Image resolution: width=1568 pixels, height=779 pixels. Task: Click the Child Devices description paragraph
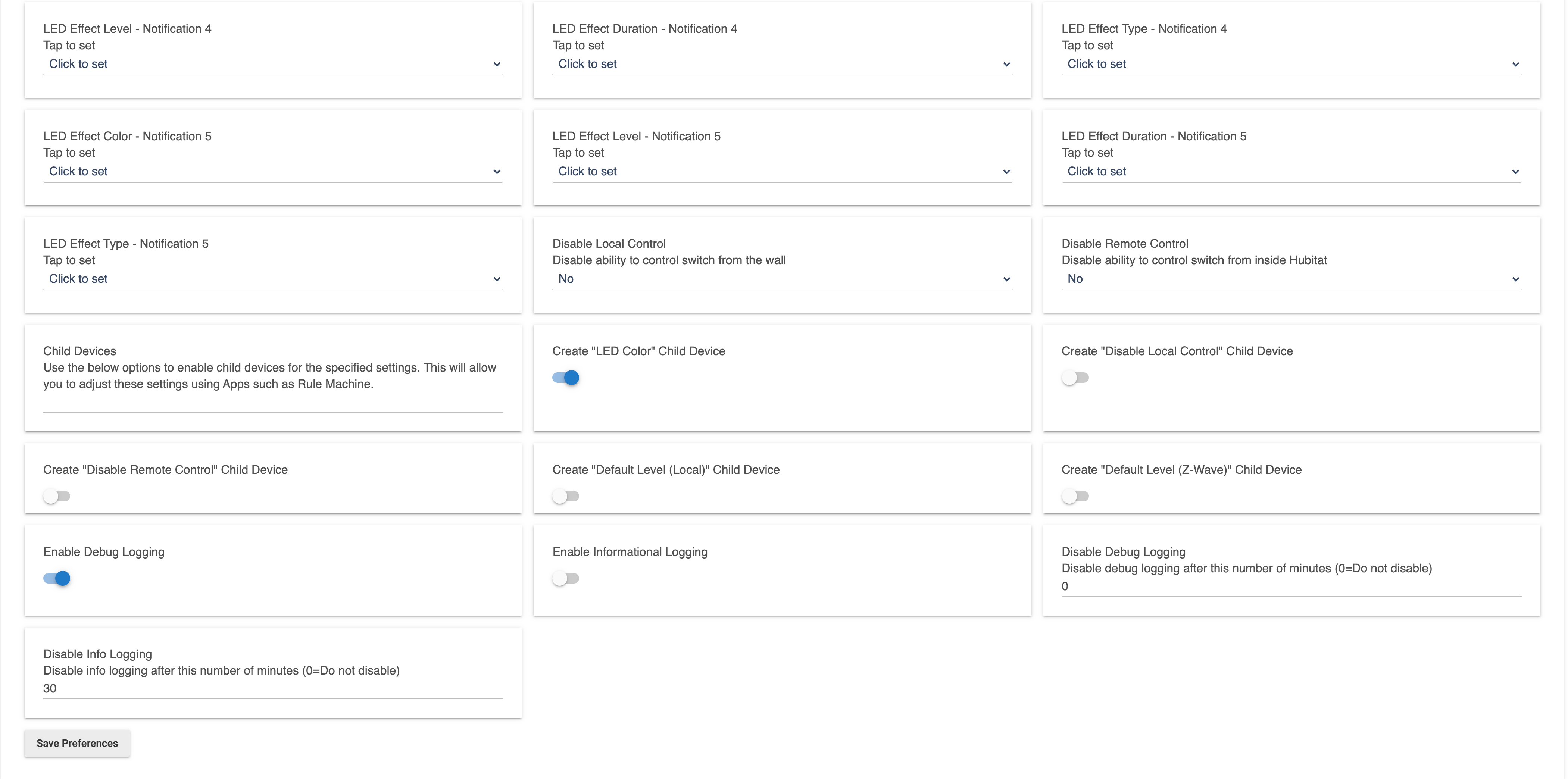(270, 376)
